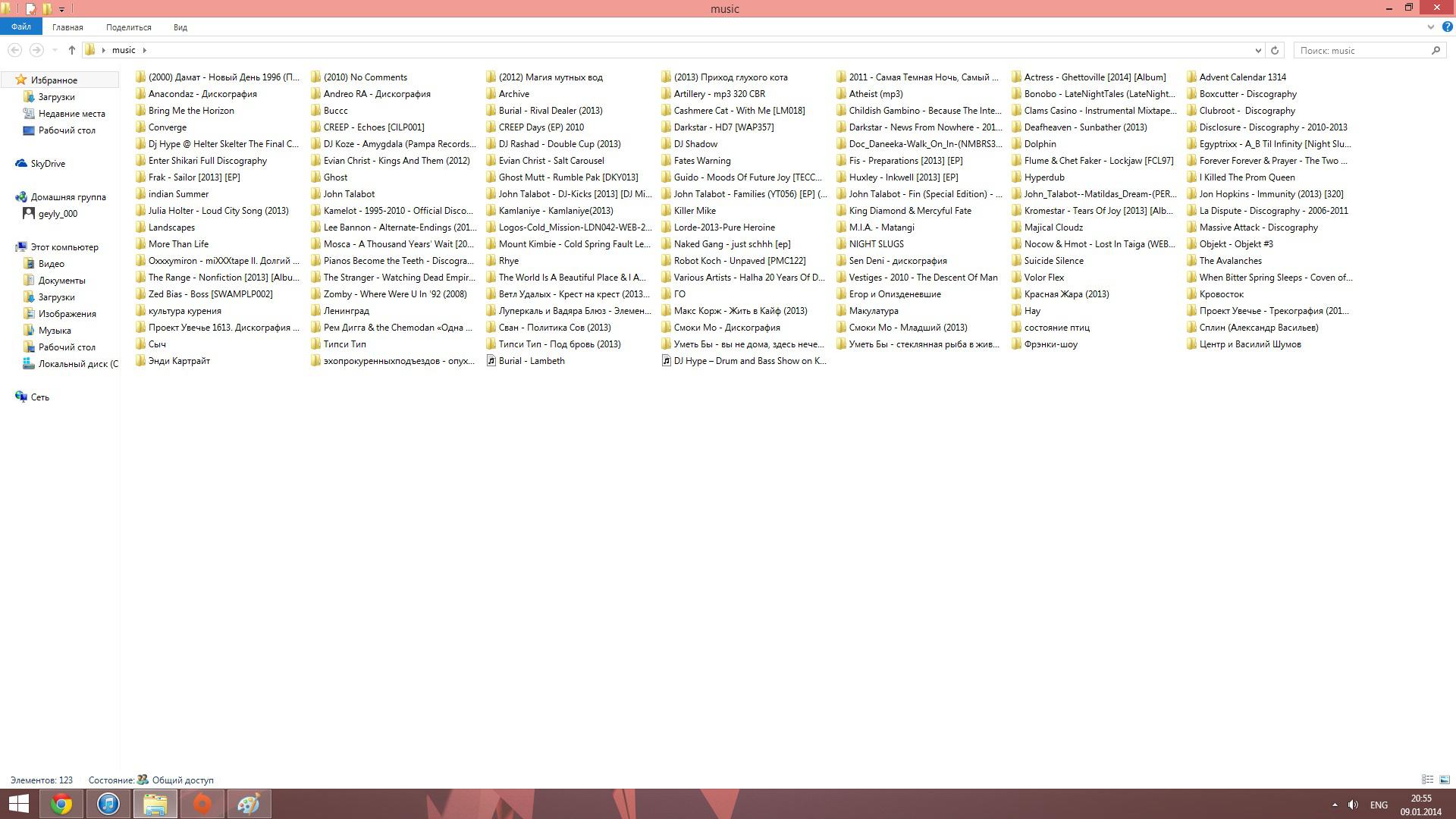Open the Вид ribbon tab
This screenshot has width=1456, height=819.
(180, 27)
